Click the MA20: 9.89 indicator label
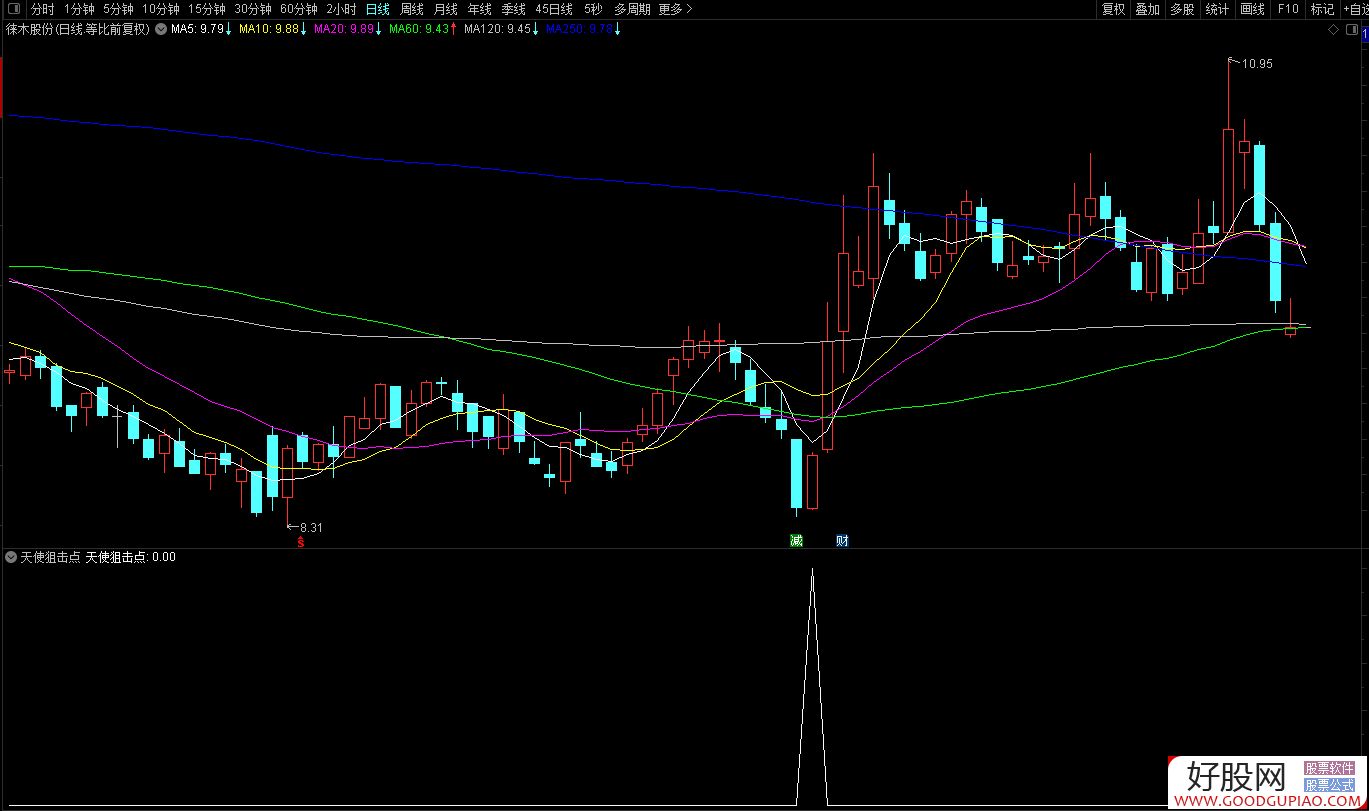Screen dimensions: 1369x811 click(347, 29)
